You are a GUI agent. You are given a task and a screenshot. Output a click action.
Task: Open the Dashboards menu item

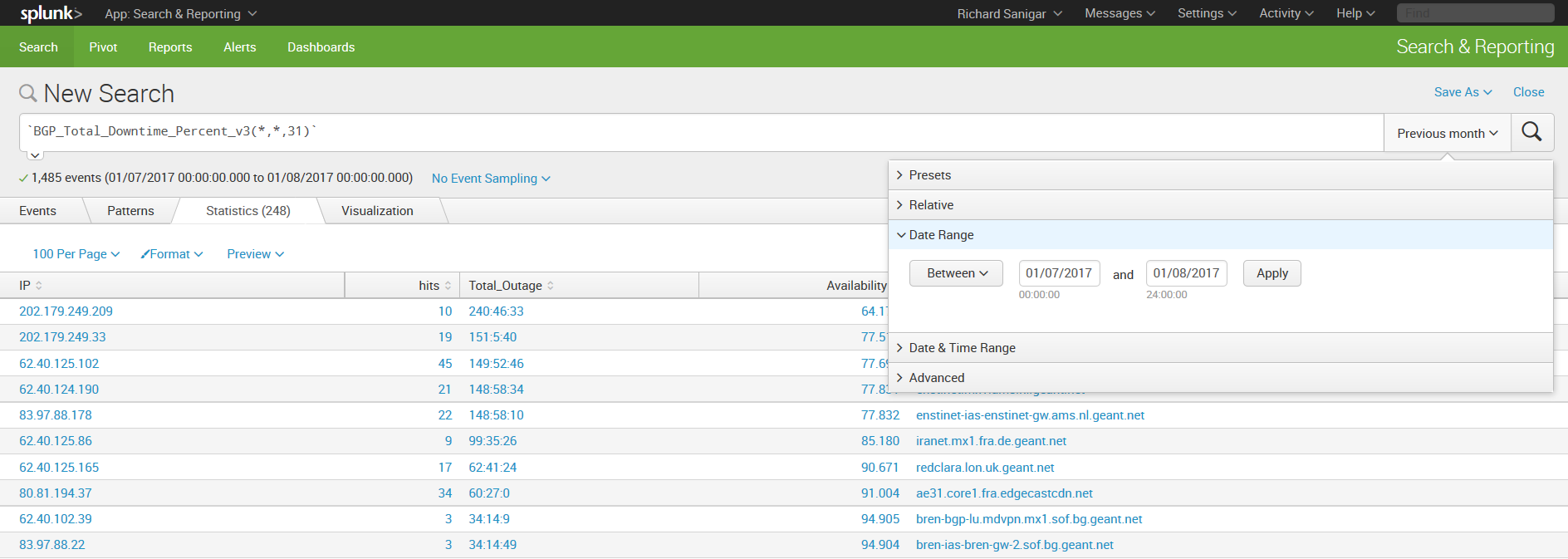pos(321,47)
